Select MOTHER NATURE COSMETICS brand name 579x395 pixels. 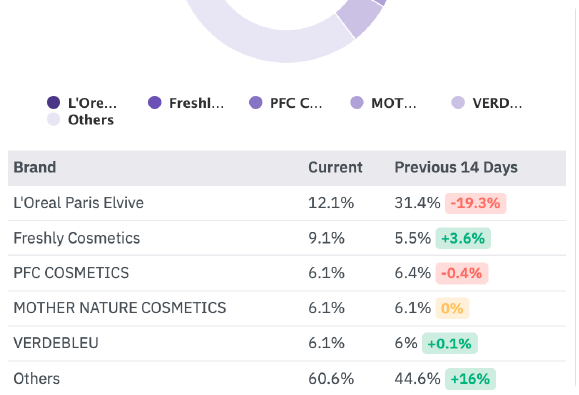[x=120, y=308]
